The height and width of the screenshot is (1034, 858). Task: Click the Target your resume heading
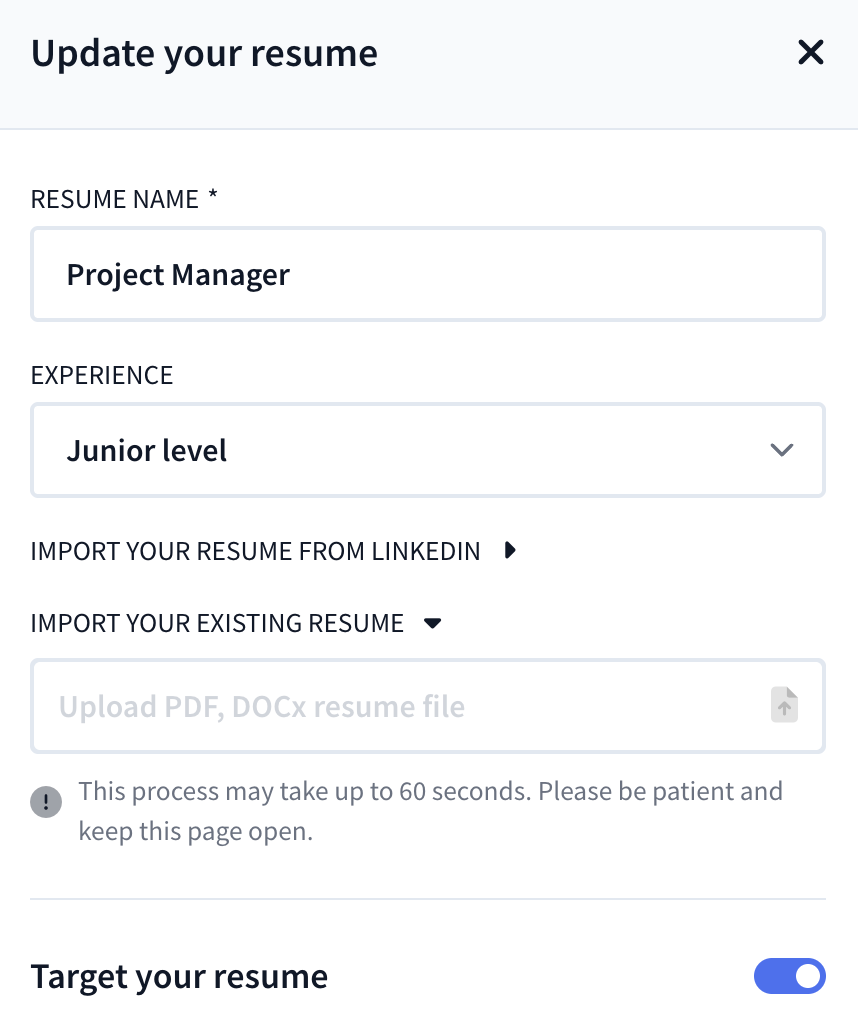[179, 976]
